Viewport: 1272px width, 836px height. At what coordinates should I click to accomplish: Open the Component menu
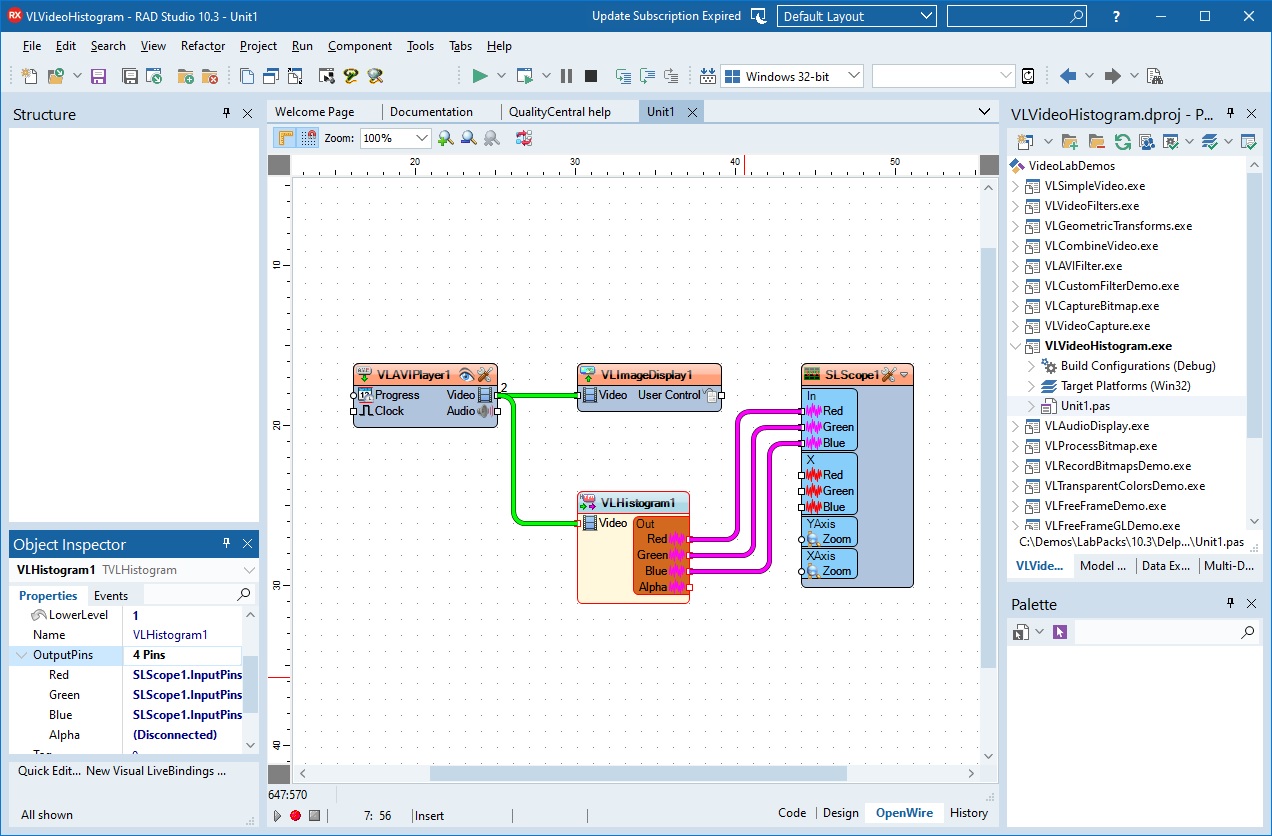[x=359, y=46]
